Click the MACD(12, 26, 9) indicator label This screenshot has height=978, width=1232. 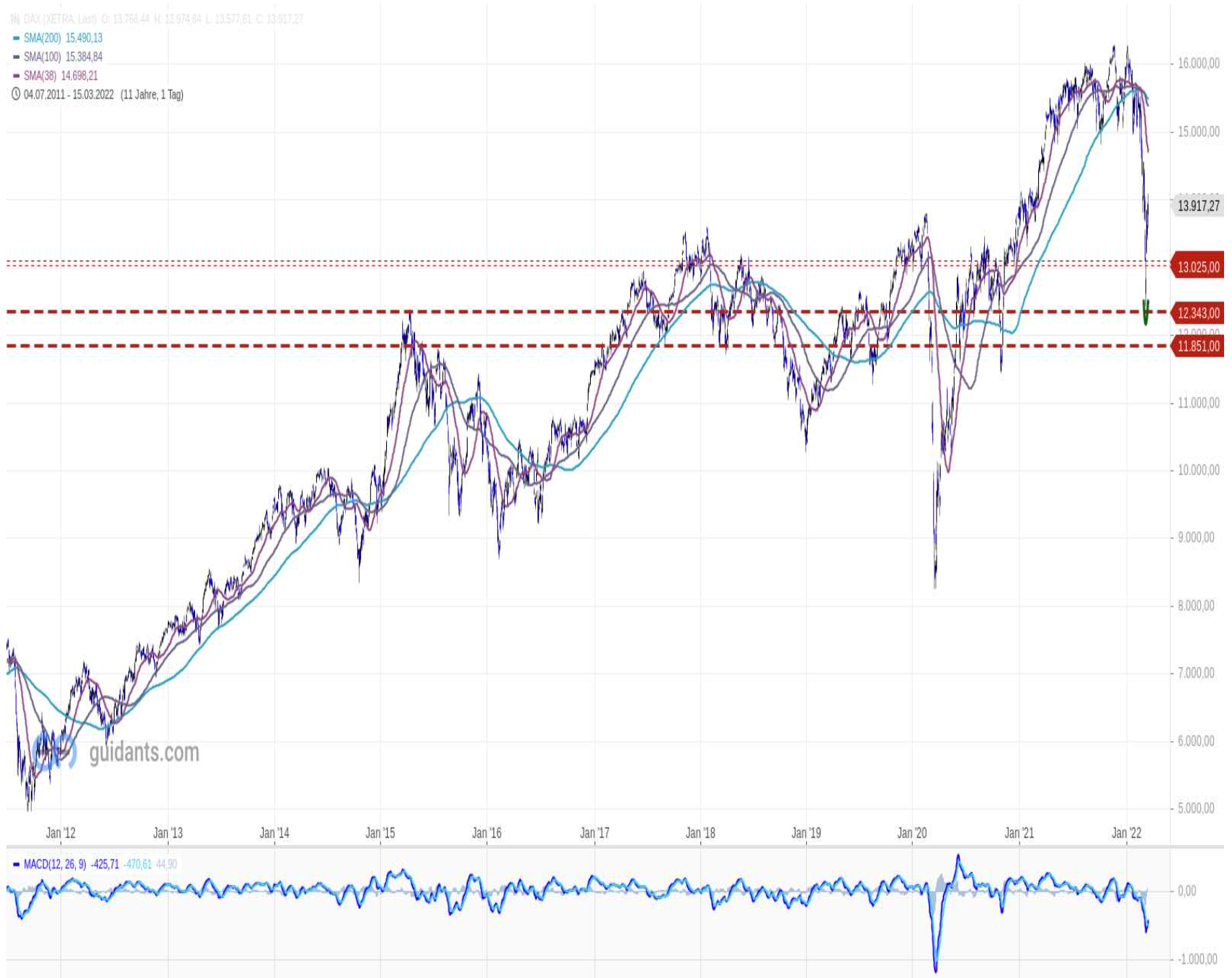point(55,864)
